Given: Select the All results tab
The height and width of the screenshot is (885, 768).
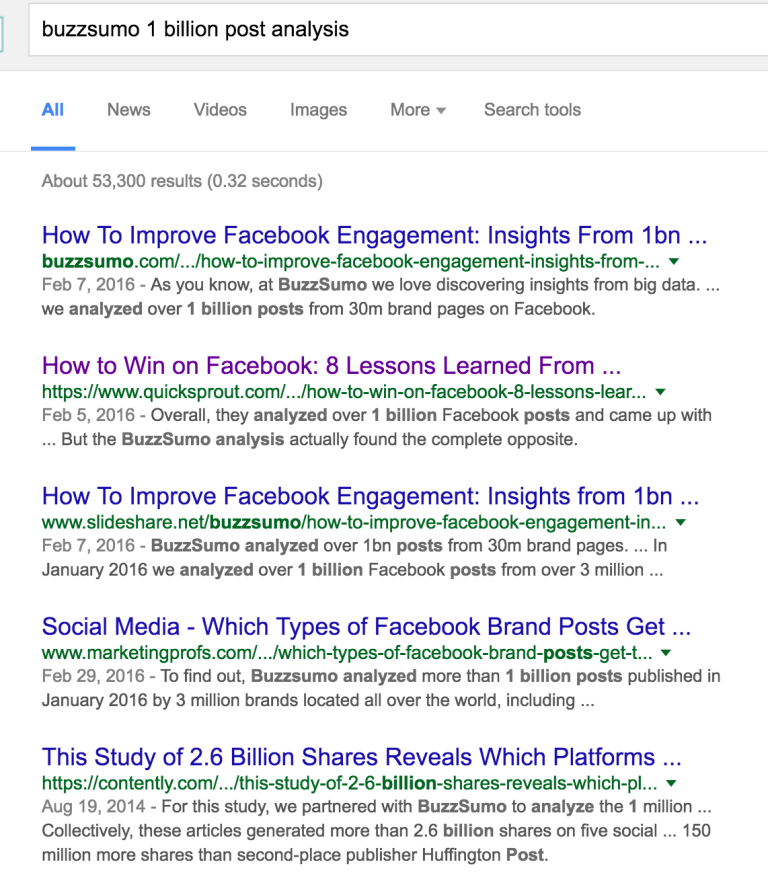Looking at the screenshot, I should tap(52, 110).
